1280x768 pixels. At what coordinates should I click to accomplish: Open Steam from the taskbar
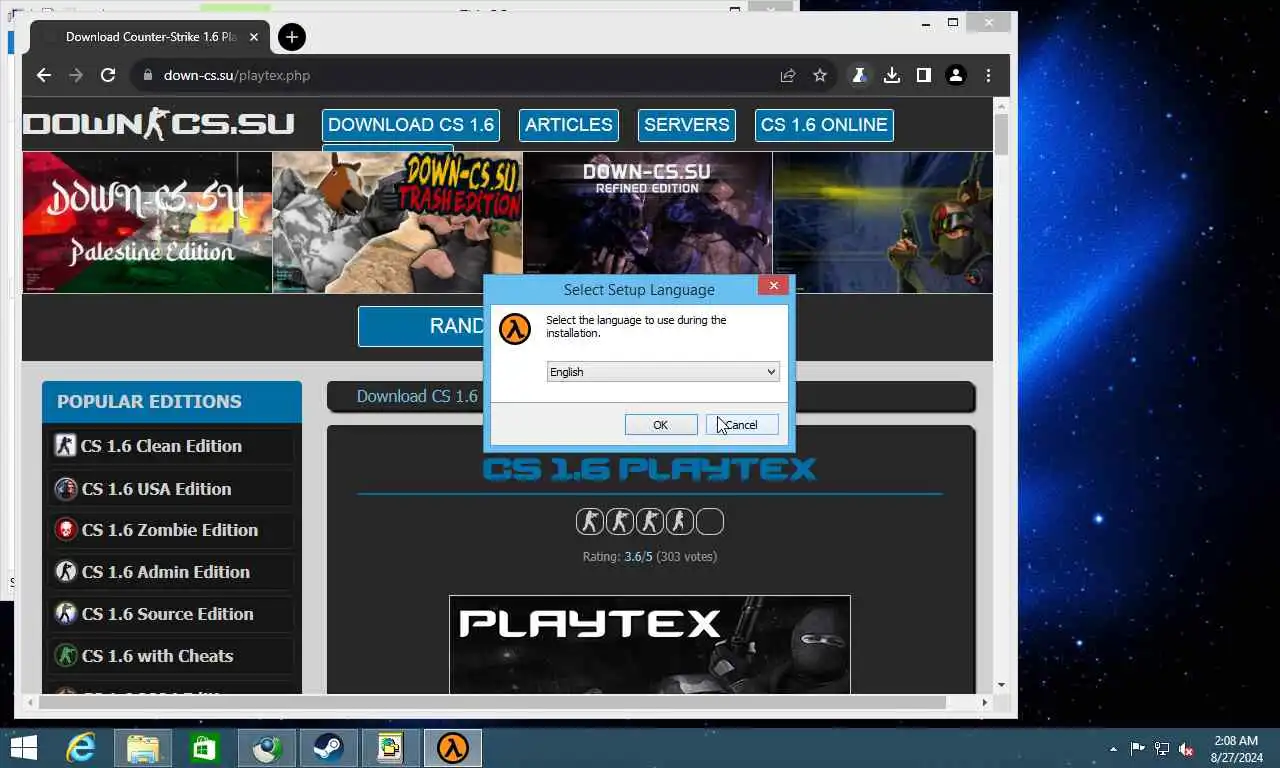[x=329, y=748]
